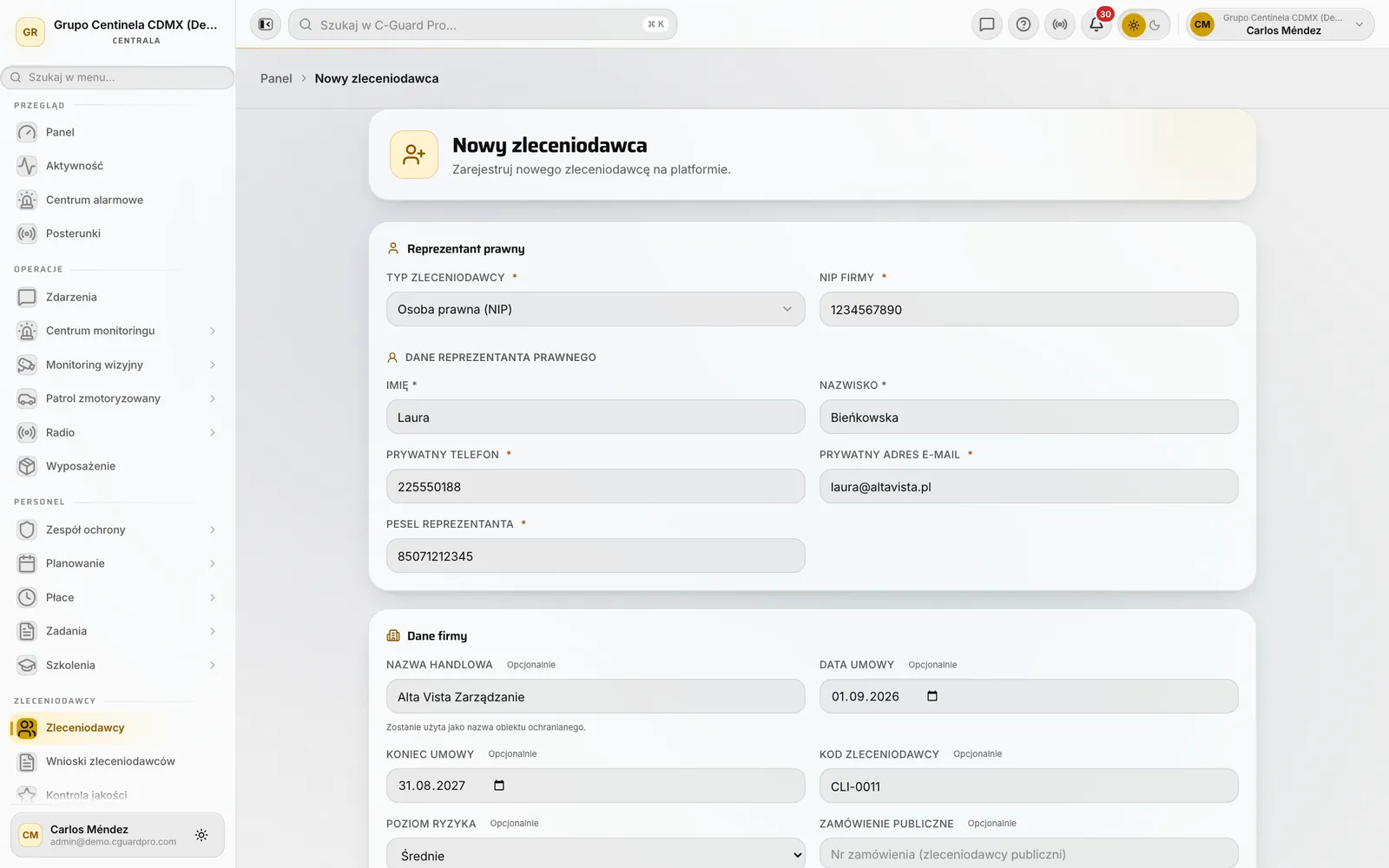Open calendar picker for Data umowy
The width and height of the screenshot is (1389, 868).
tap(932, 696)
